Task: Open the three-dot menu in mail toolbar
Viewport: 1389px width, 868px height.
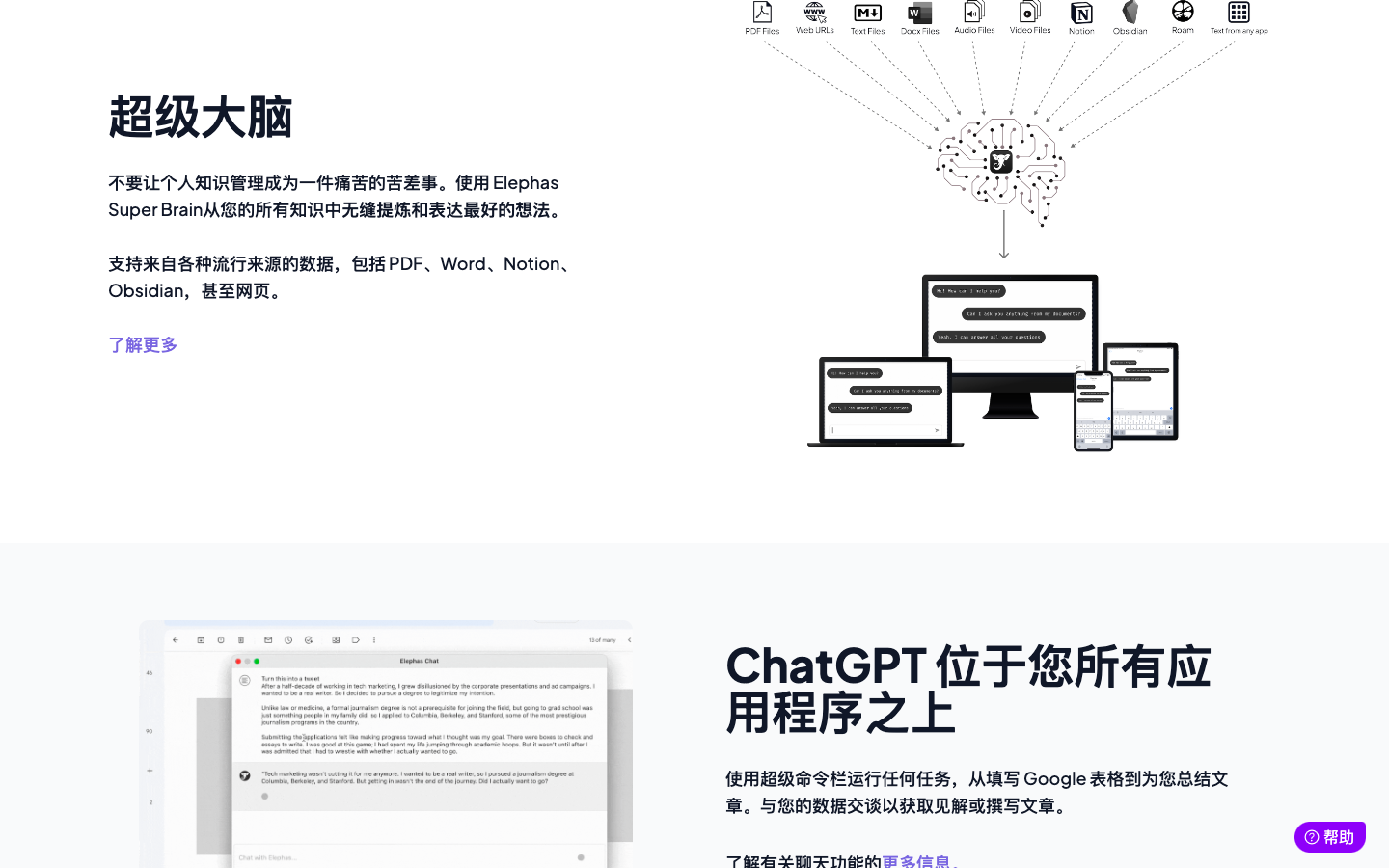Action: [x=374, y=640]
